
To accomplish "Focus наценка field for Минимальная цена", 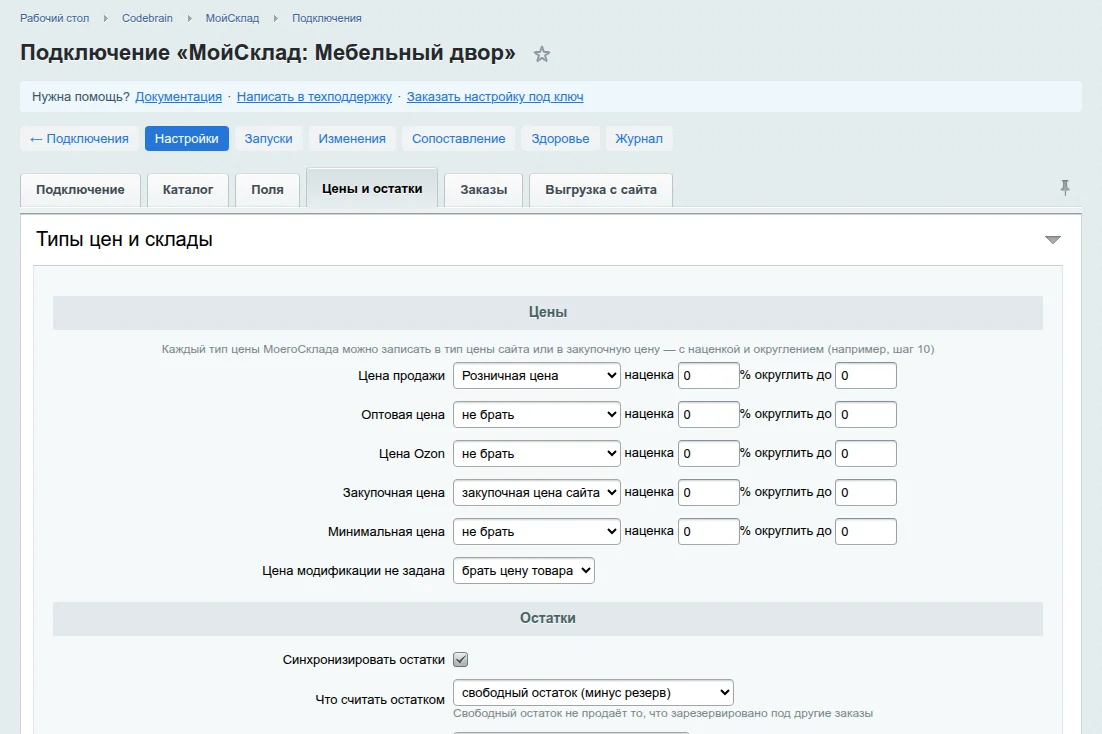I will tap(708, 532).
